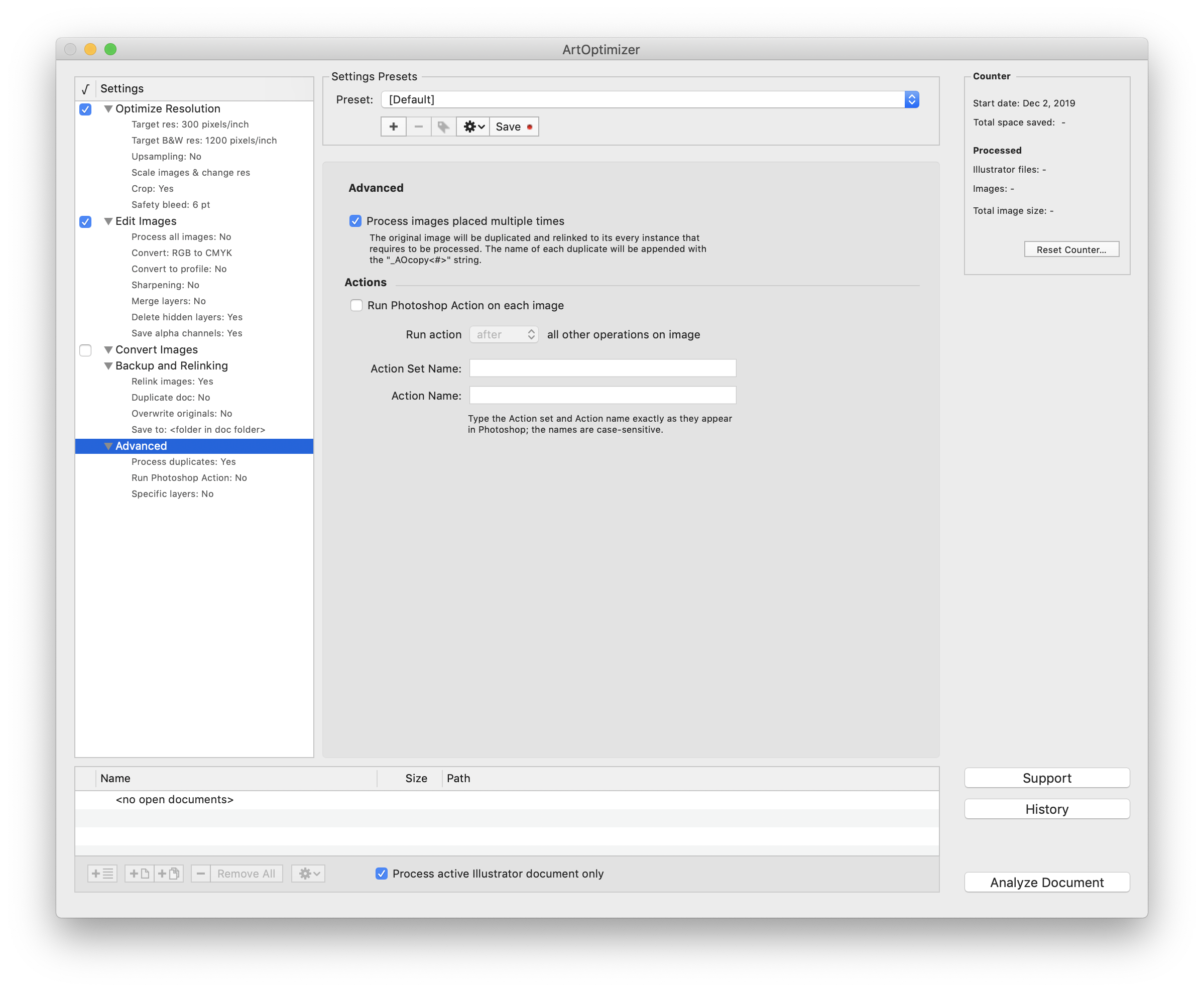
Task: Collapse the Advanced tree section
Action: click(x=108, y=446)
